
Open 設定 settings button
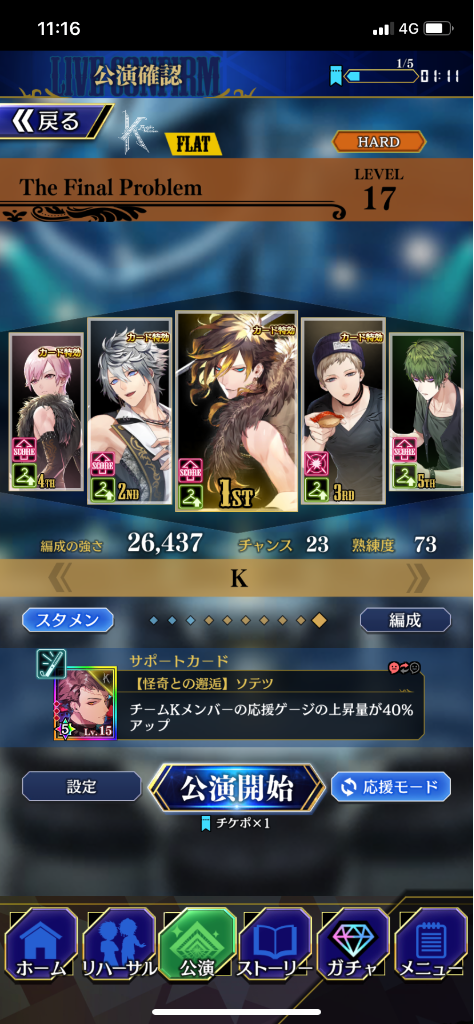(x=82, y=786)
